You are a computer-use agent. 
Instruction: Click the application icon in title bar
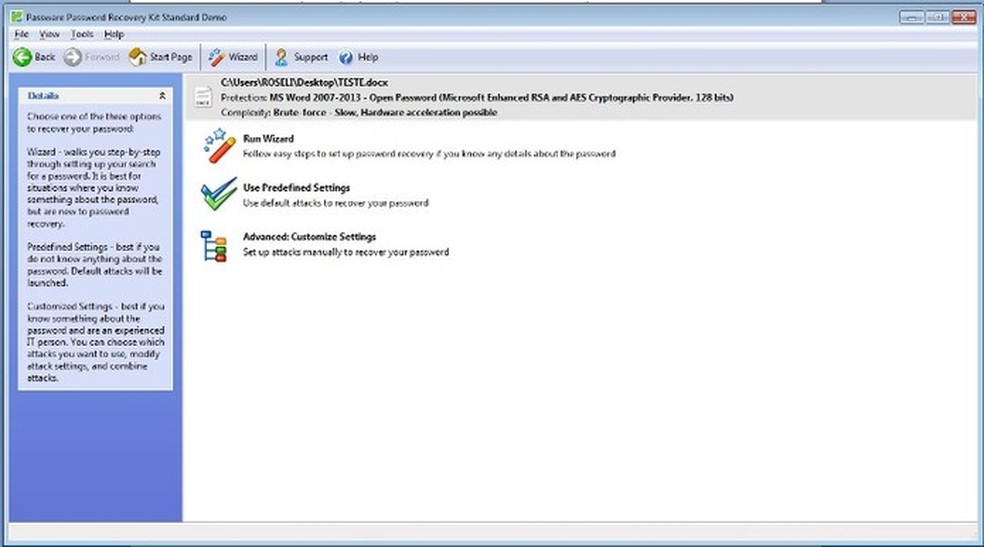(17, 17)
